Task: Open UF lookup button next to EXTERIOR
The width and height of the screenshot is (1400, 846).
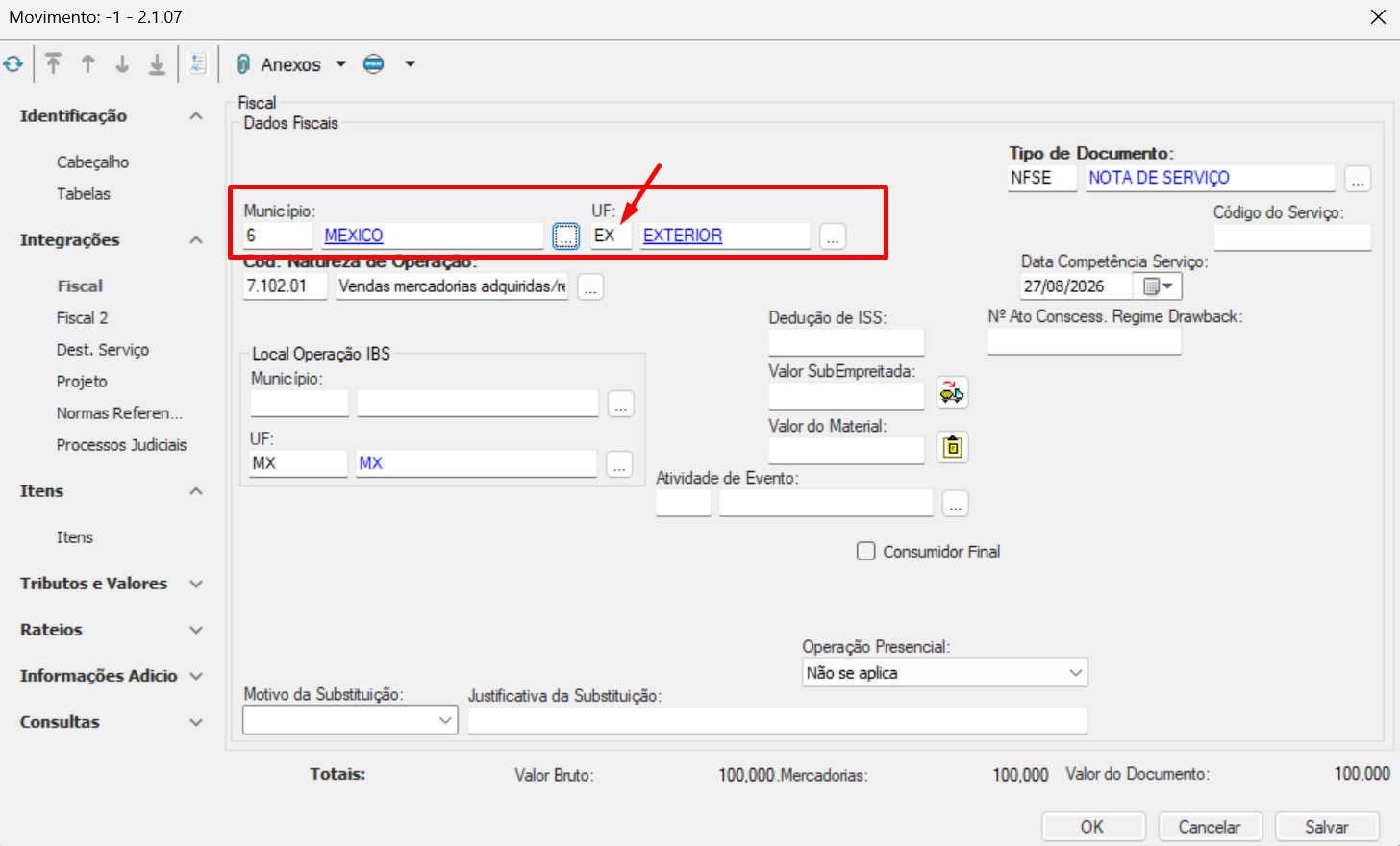Action: click(x=833, y=236)
